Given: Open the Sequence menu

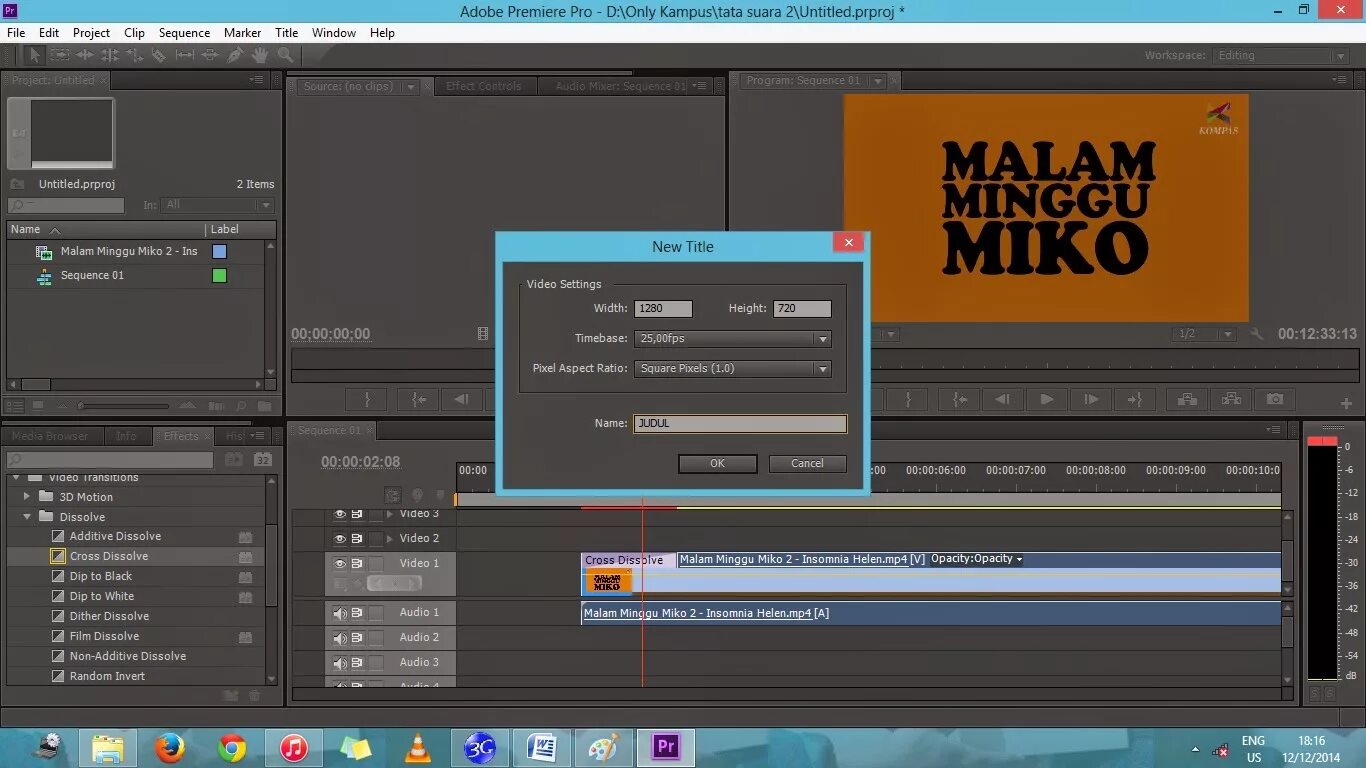Looking at the screenshot, I should coord(184,33).
